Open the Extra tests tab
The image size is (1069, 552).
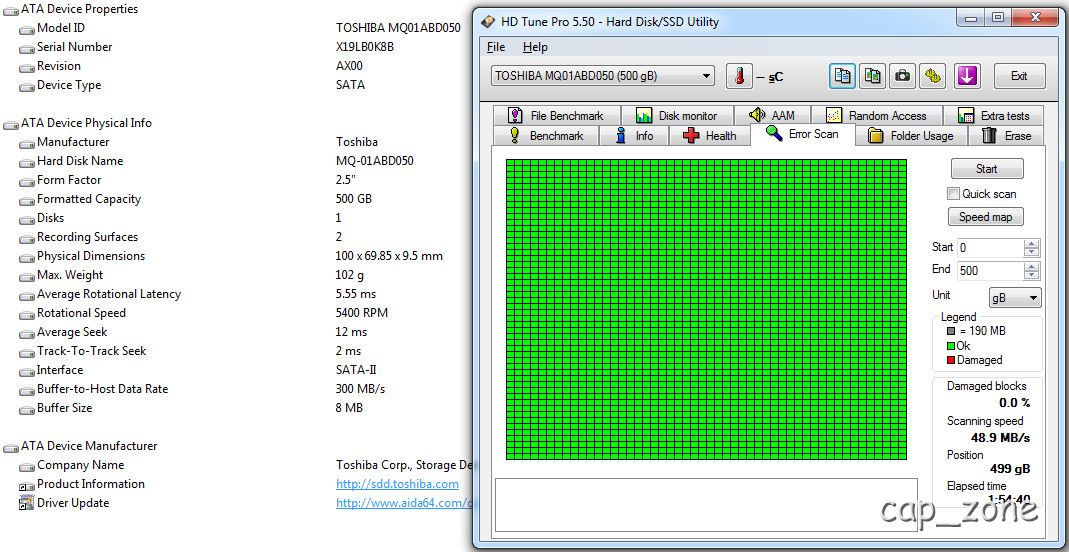(994, 115)
